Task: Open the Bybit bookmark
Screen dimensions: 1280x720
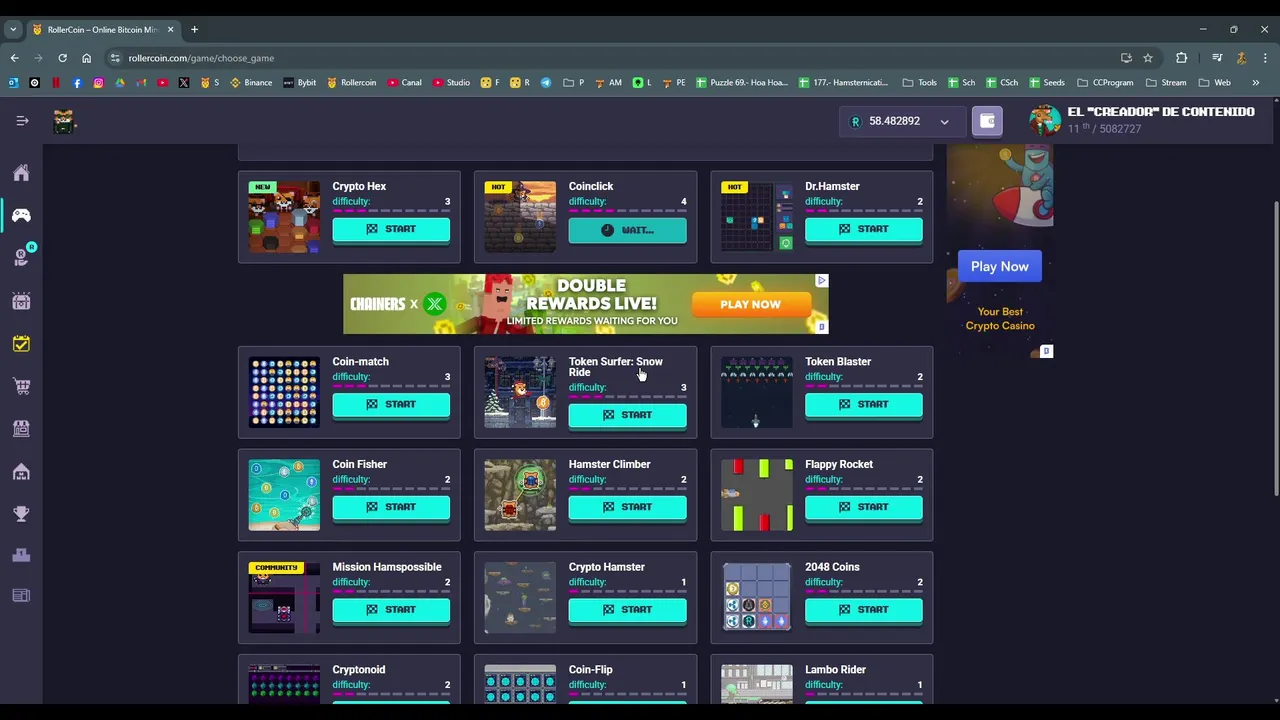Action: [x=300, y=83]
